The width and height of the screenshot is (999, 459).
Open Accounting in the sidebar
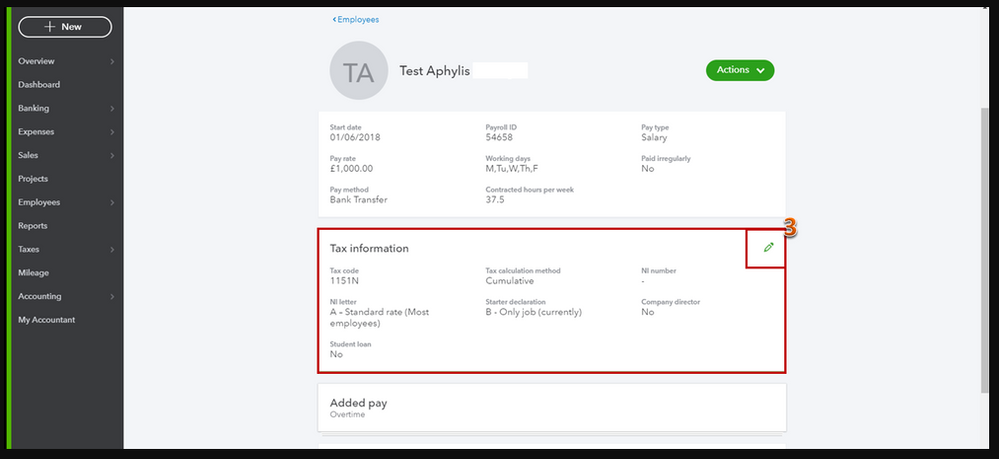[40, 296]
